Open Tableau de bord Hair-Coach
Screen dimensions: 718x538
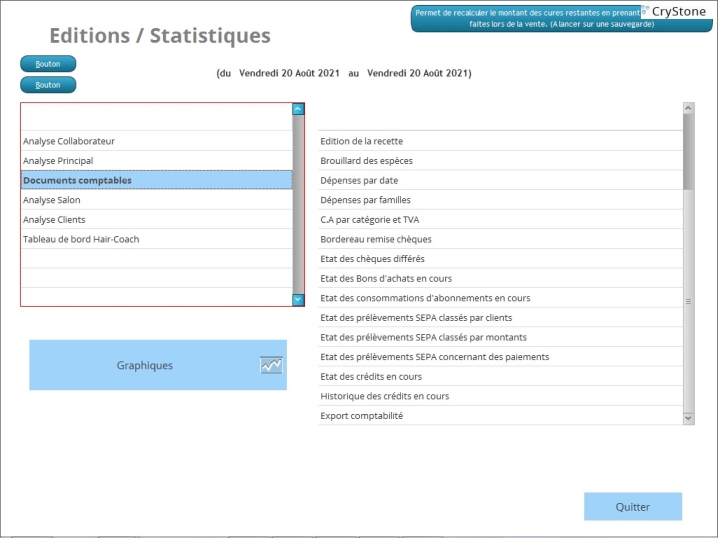(157, 239)
